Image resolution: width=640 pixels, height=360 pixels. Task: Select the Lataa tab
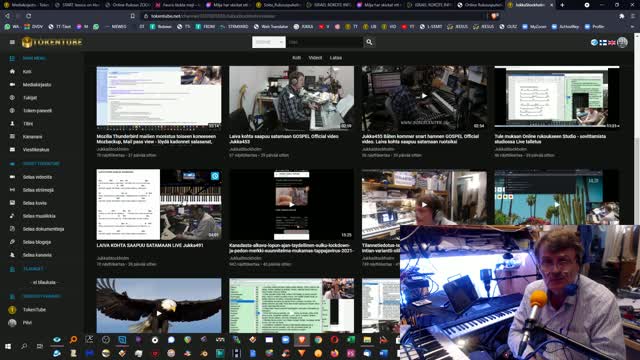[x=336, y=58]
